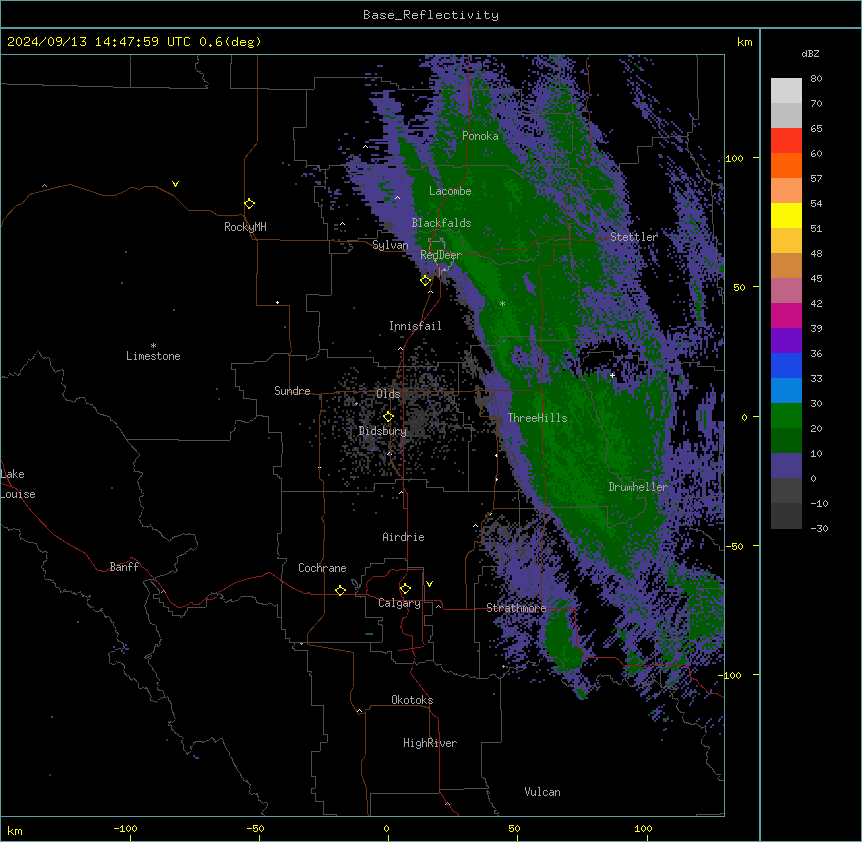Click the Didsbury city label

pyautogui.click(x=383, y=431)
